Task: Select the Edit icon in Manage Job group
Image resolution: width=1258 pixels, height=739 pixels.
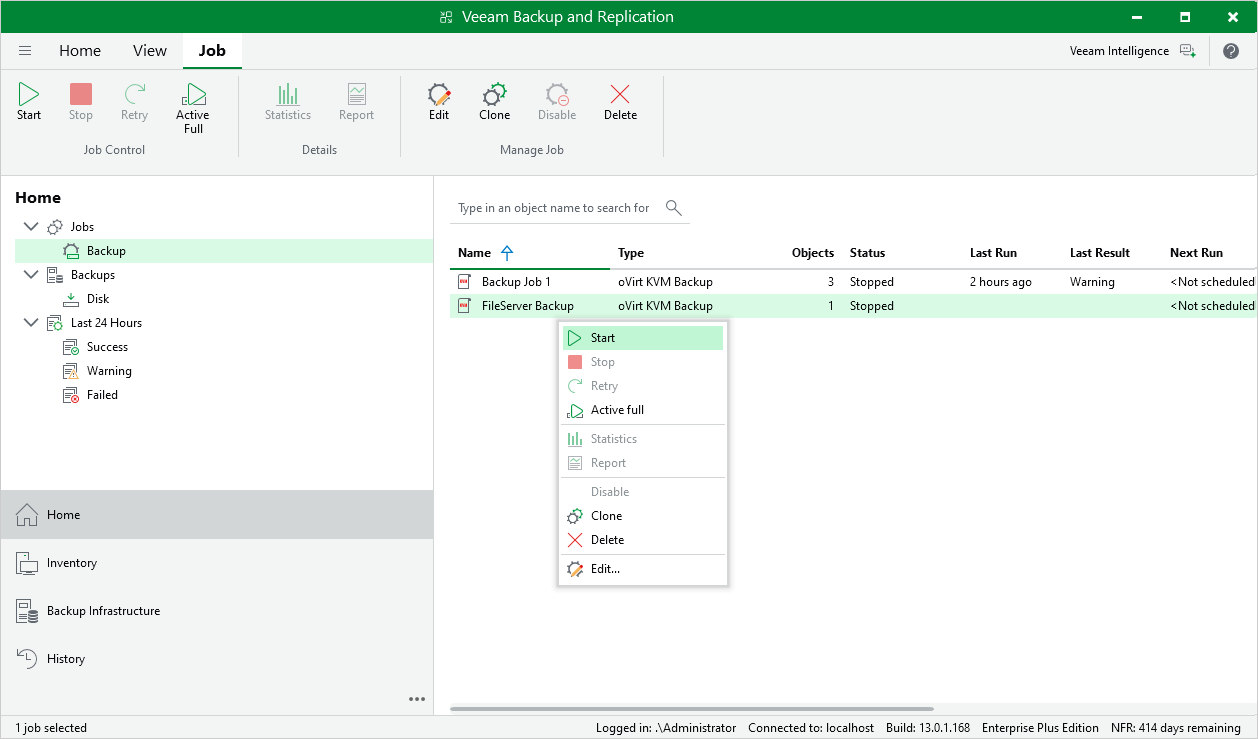Action: point(438,100)
